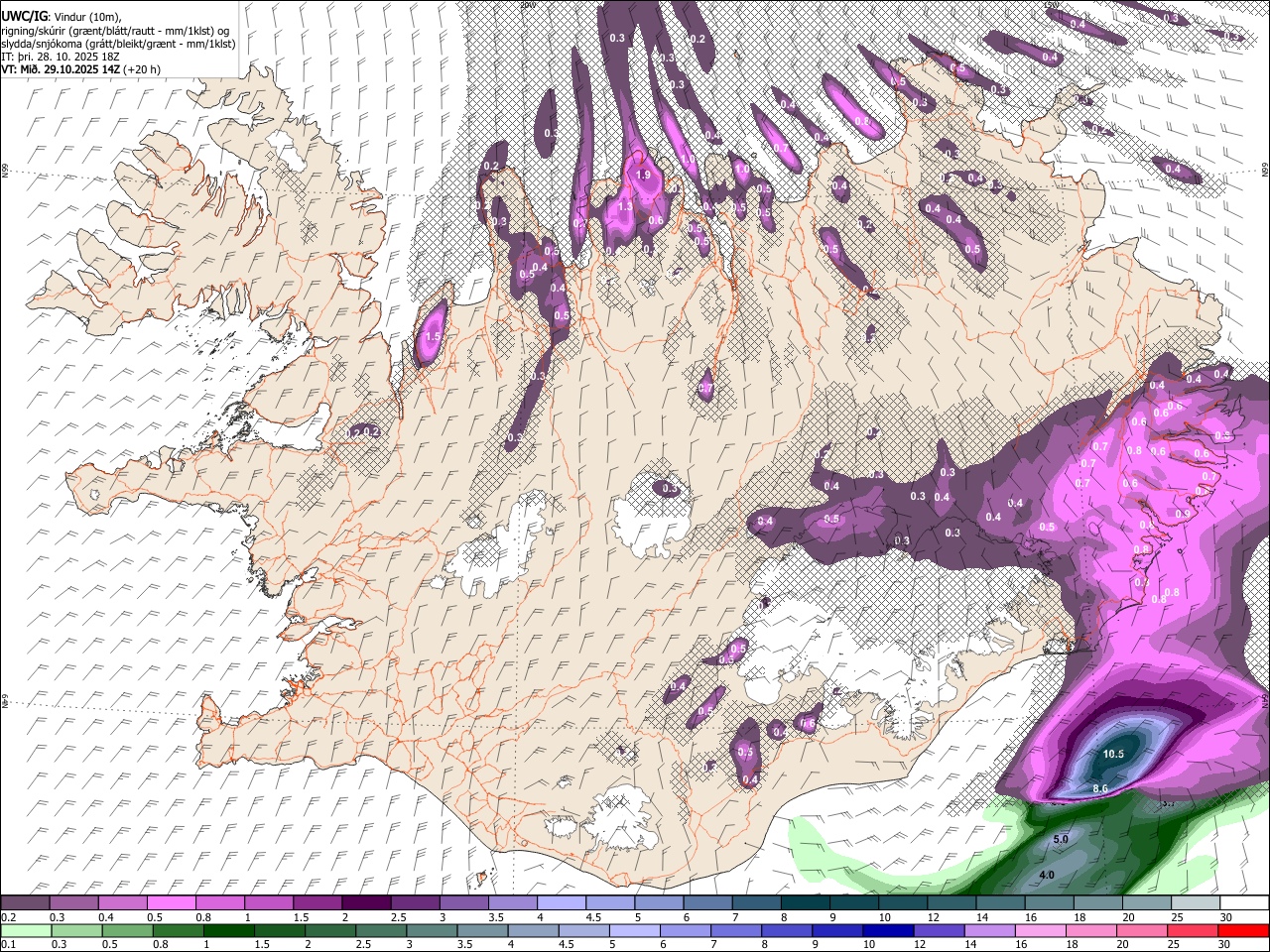Click the 10.5 precipitation value on the map

(x=1113, y=754)
